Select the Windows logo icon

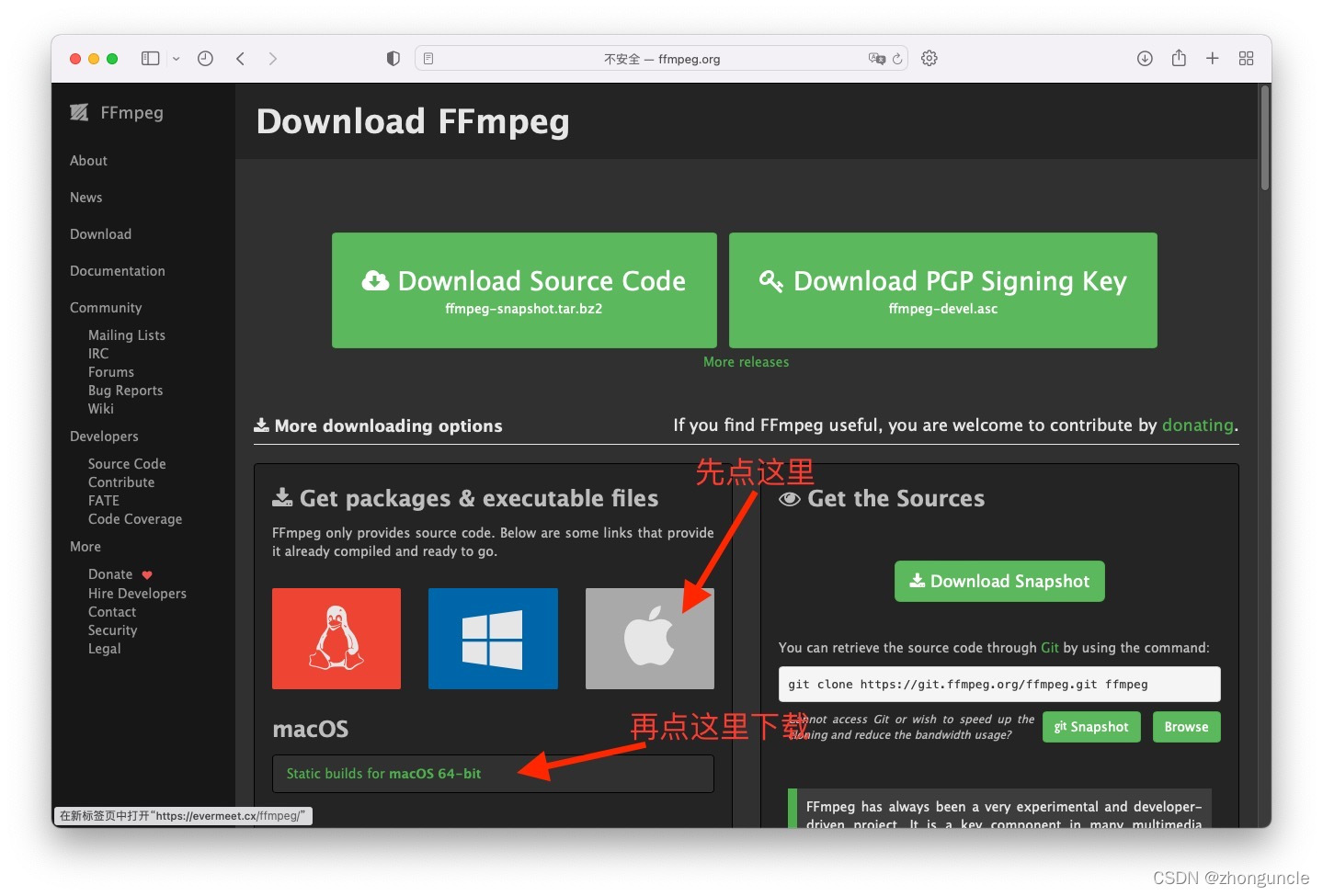tap(493, 639)
